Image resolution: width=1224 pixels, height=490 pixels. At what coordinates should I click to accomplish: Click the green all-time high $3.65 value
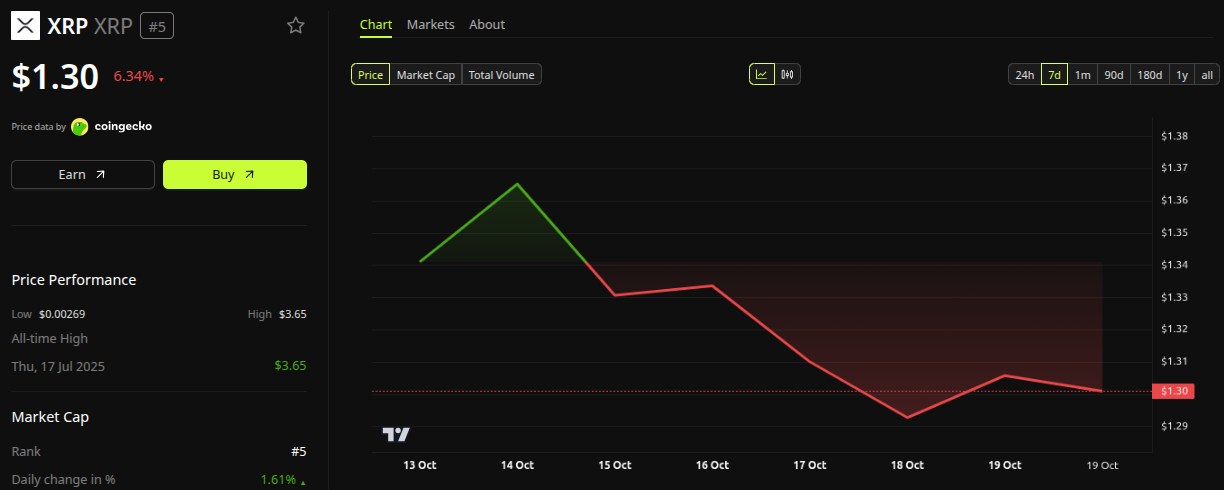[290, 365]
